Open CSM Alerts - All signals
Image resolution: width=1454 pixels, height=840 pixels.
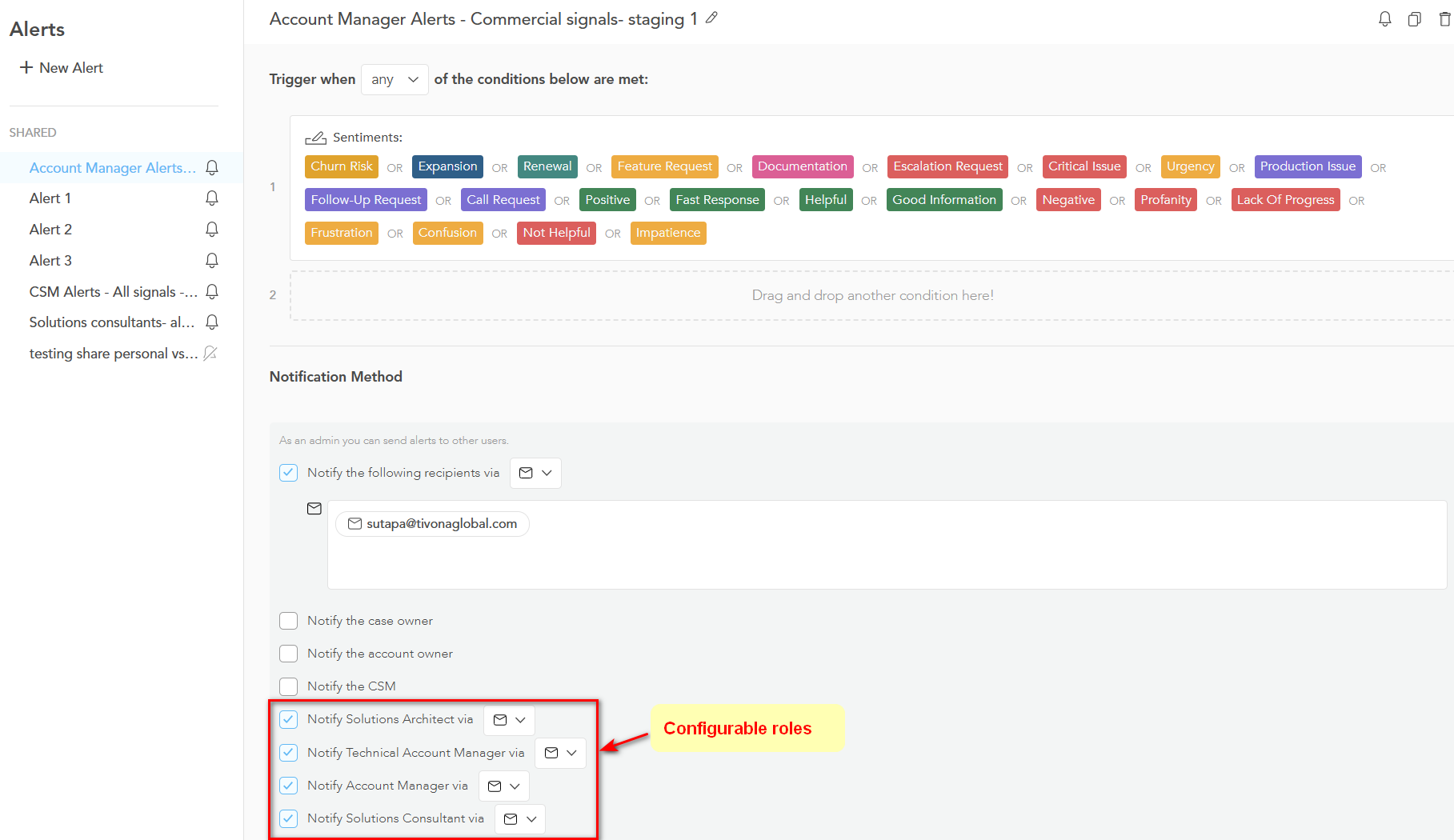(x=114, y=292)
